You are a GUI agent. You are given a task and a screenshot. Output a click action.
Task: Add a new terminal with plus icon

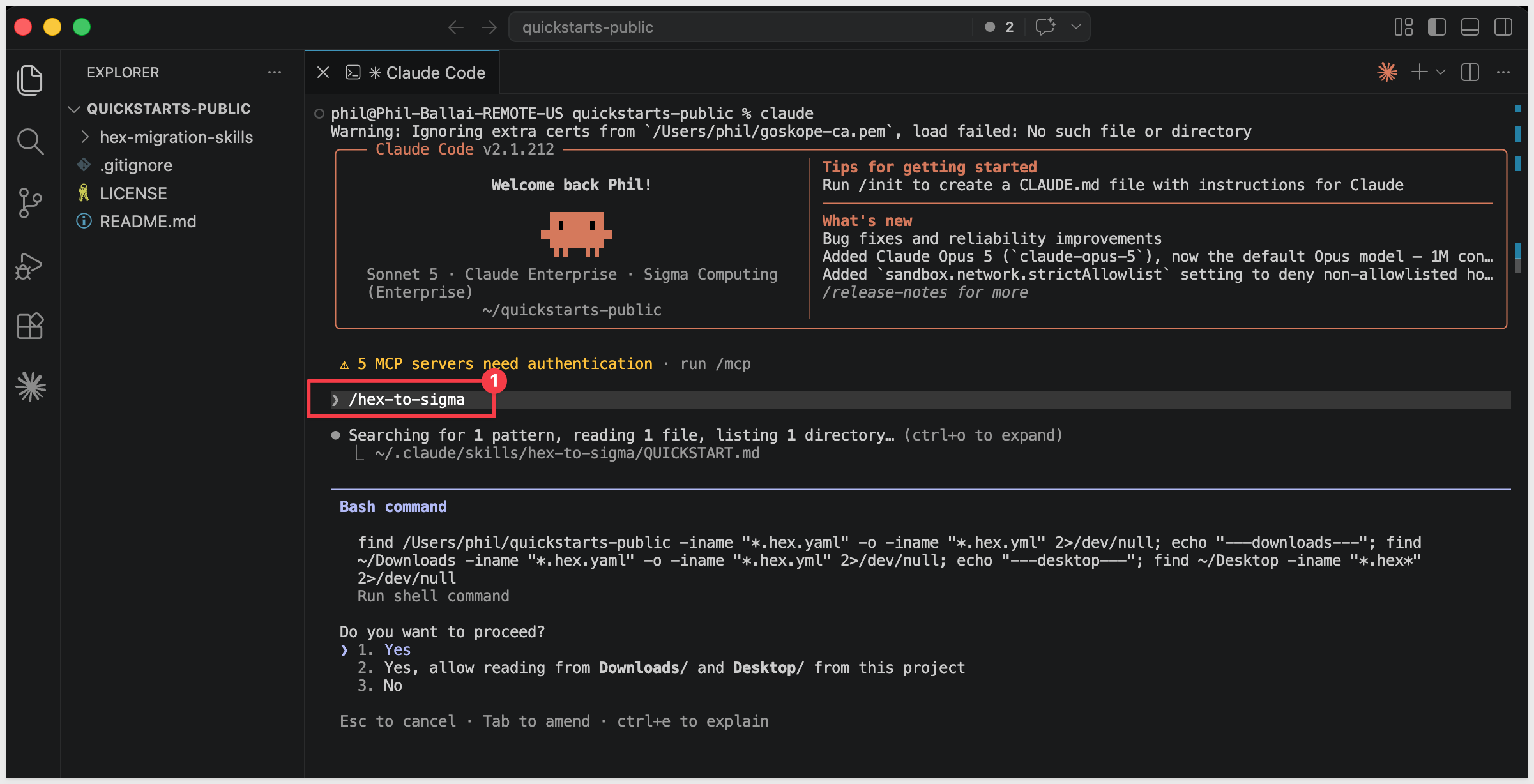pos(1419,72)
